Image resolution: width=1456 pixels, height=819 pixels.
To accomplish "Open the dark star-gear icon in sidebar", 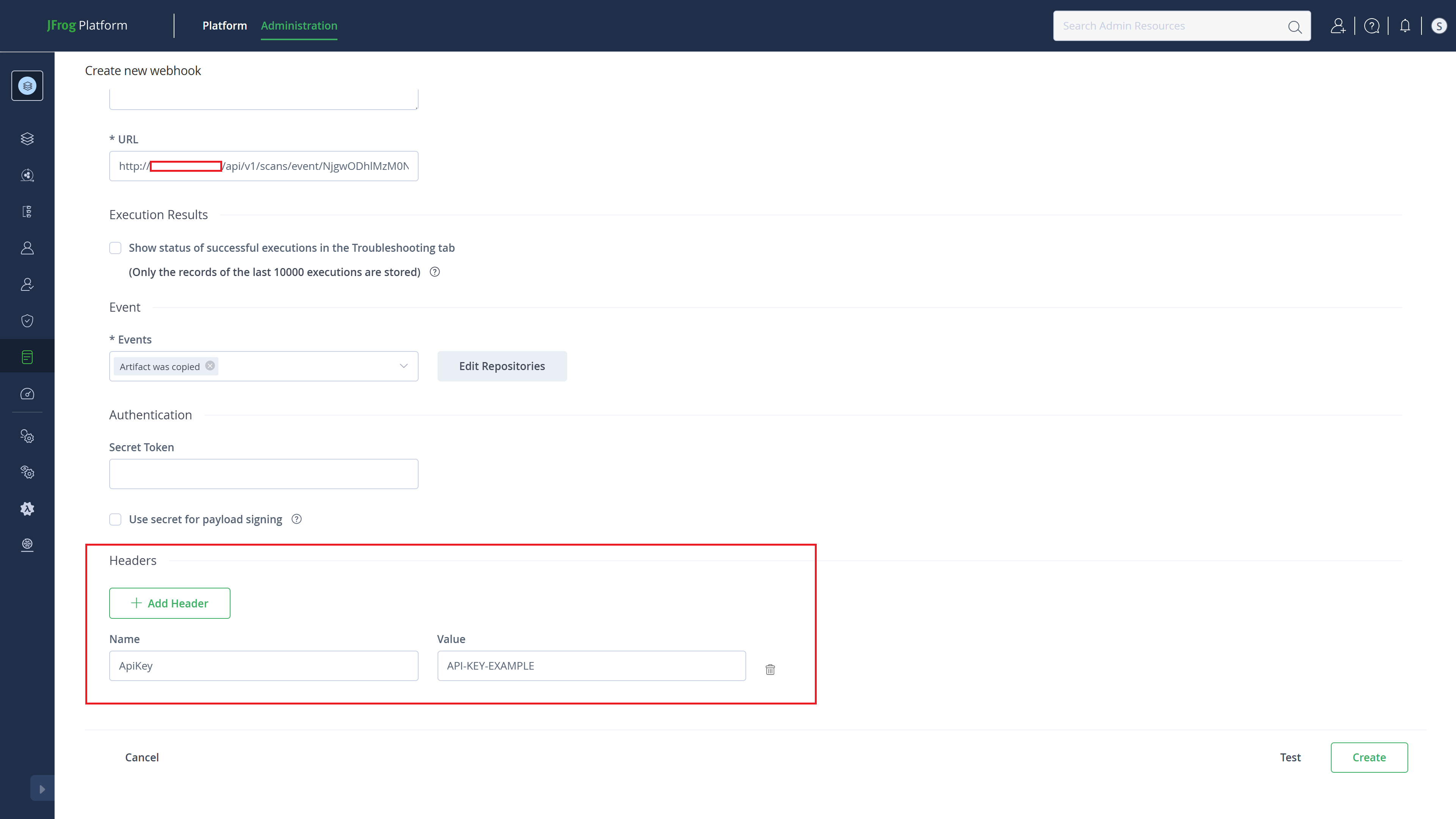I will point(27,509).
